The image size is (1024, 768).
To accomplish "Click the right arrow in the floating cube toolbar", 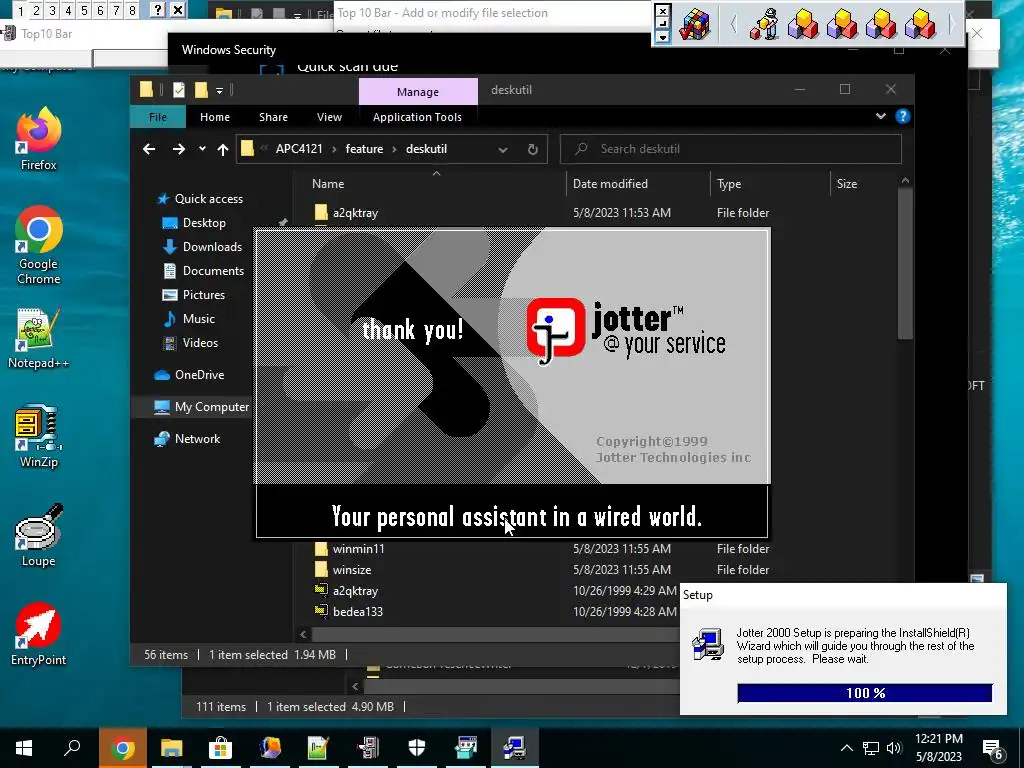I will tap(951, 25).
